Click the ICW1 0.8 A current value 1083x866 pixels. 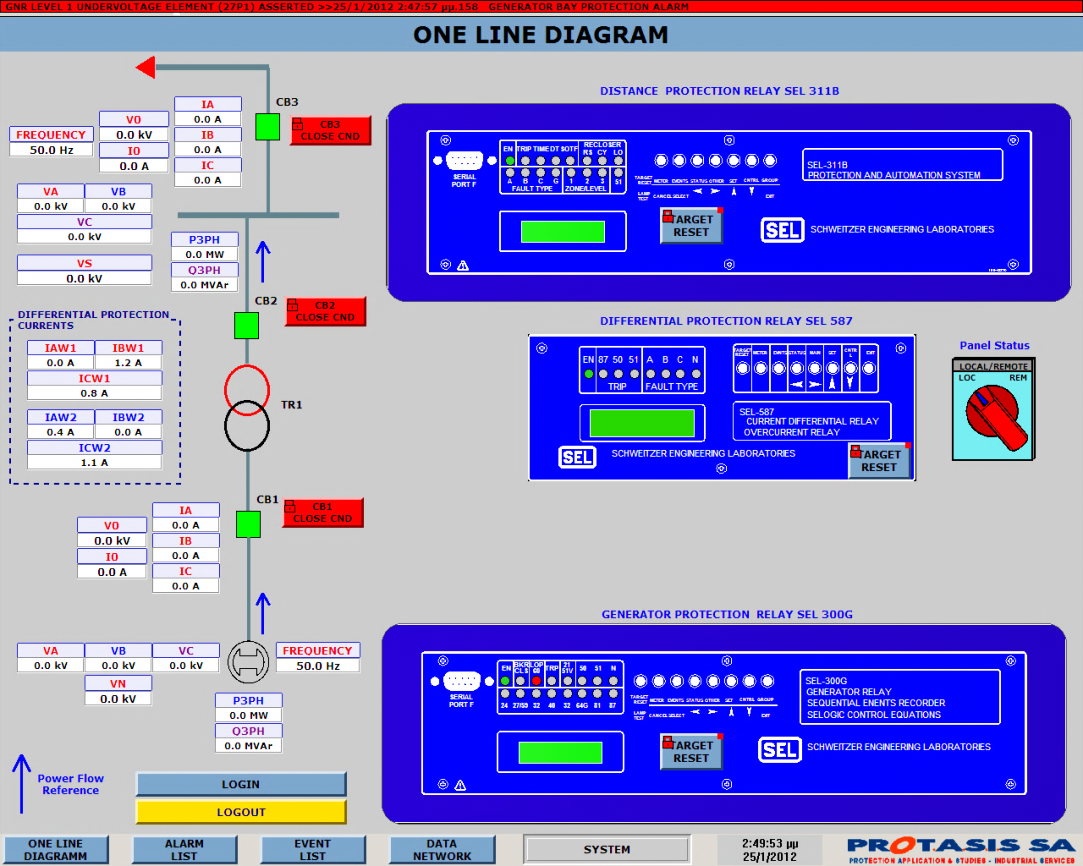point(95,393)
